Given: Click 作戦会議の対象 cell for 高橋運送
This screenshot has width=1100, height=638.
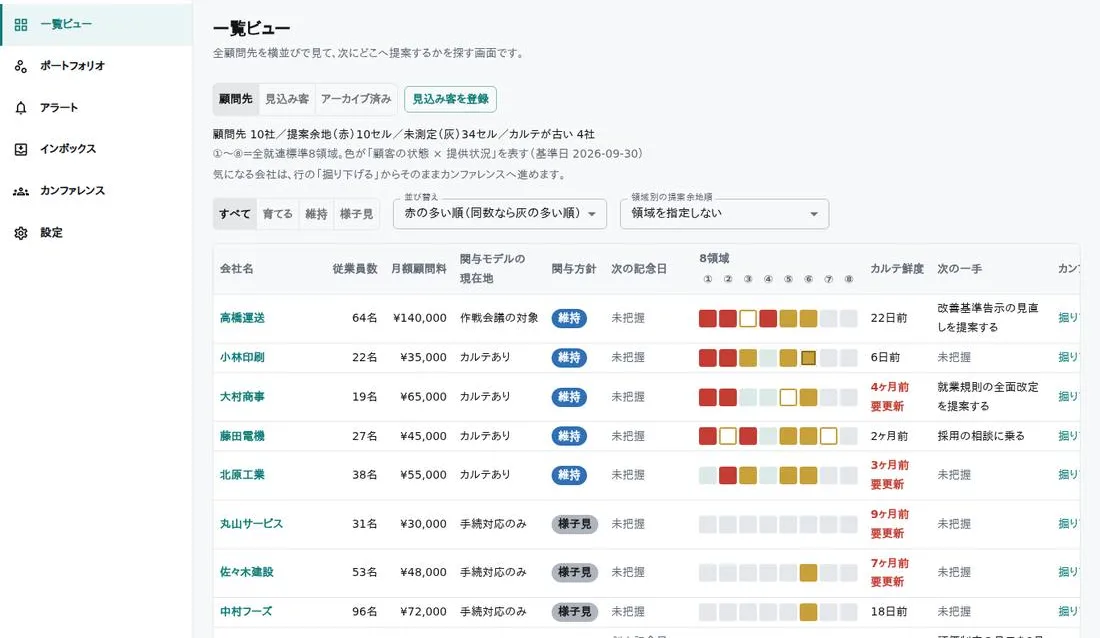Looking at the screenshot, I should pos(499,318).
